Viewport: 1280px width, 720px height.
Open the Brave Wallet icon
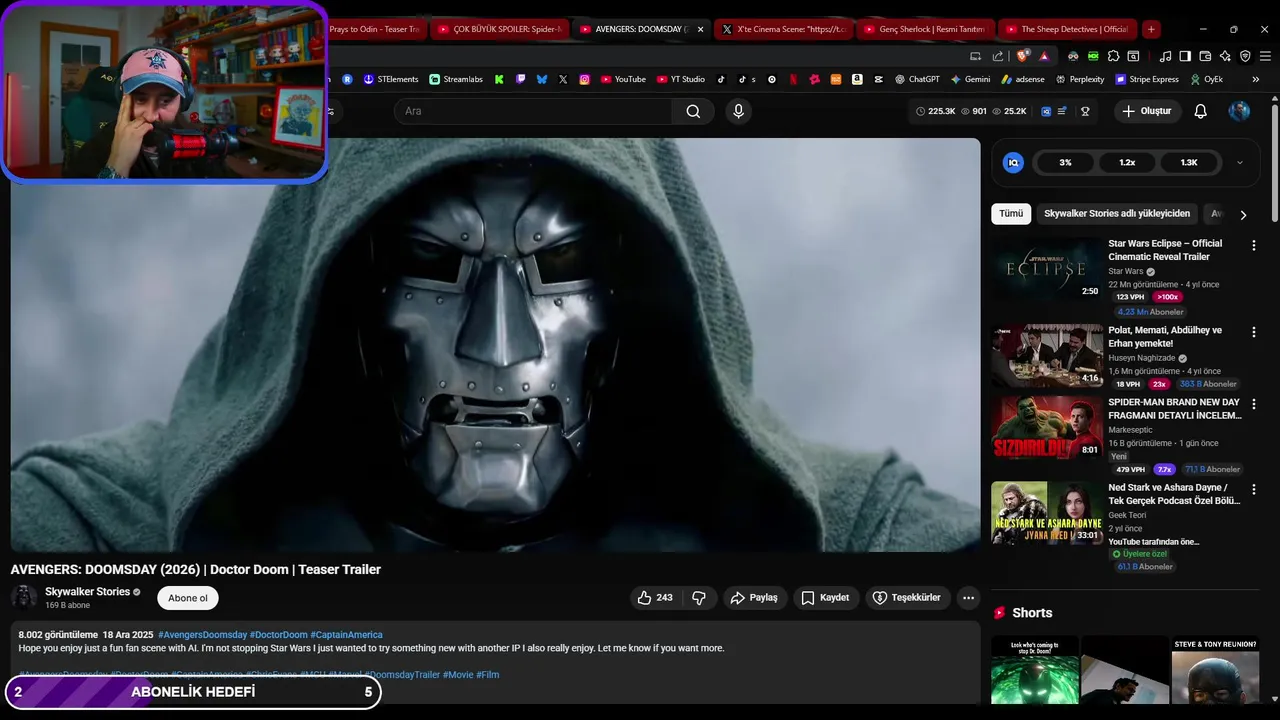(x=1205, y=56)
